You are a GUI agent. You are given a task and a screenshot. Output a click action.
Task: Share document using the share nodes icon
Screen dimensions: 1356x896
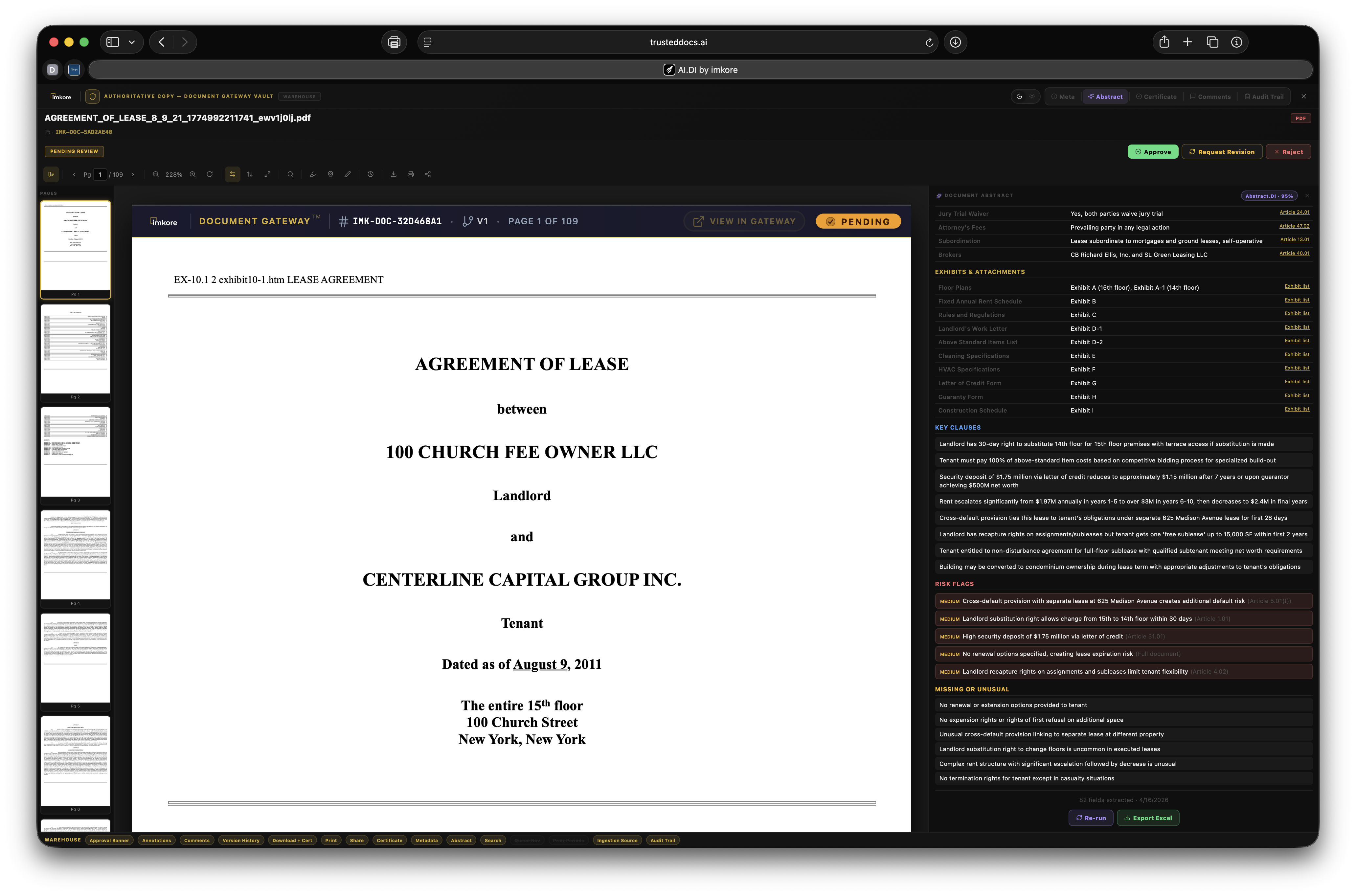[428, 174]
